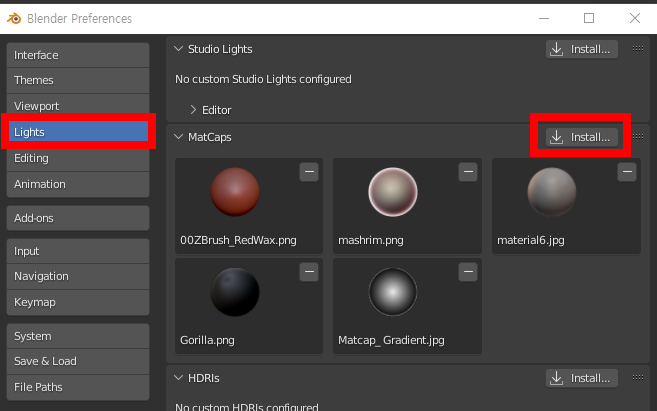Open the Navigation preferences
Screen dimensions: 657x411
tap(78, 277)
